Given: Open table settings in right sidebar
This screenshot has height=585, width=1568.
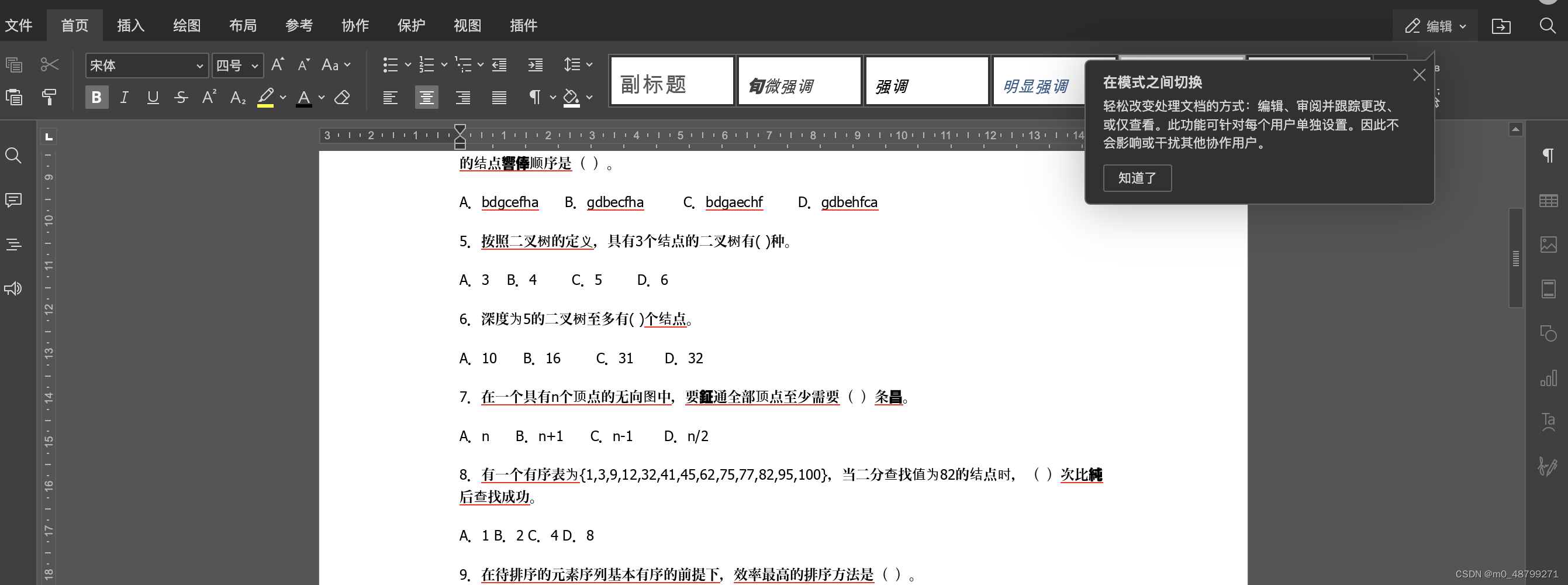Looking at the screenshot, I should click(x=1548, y=200).
